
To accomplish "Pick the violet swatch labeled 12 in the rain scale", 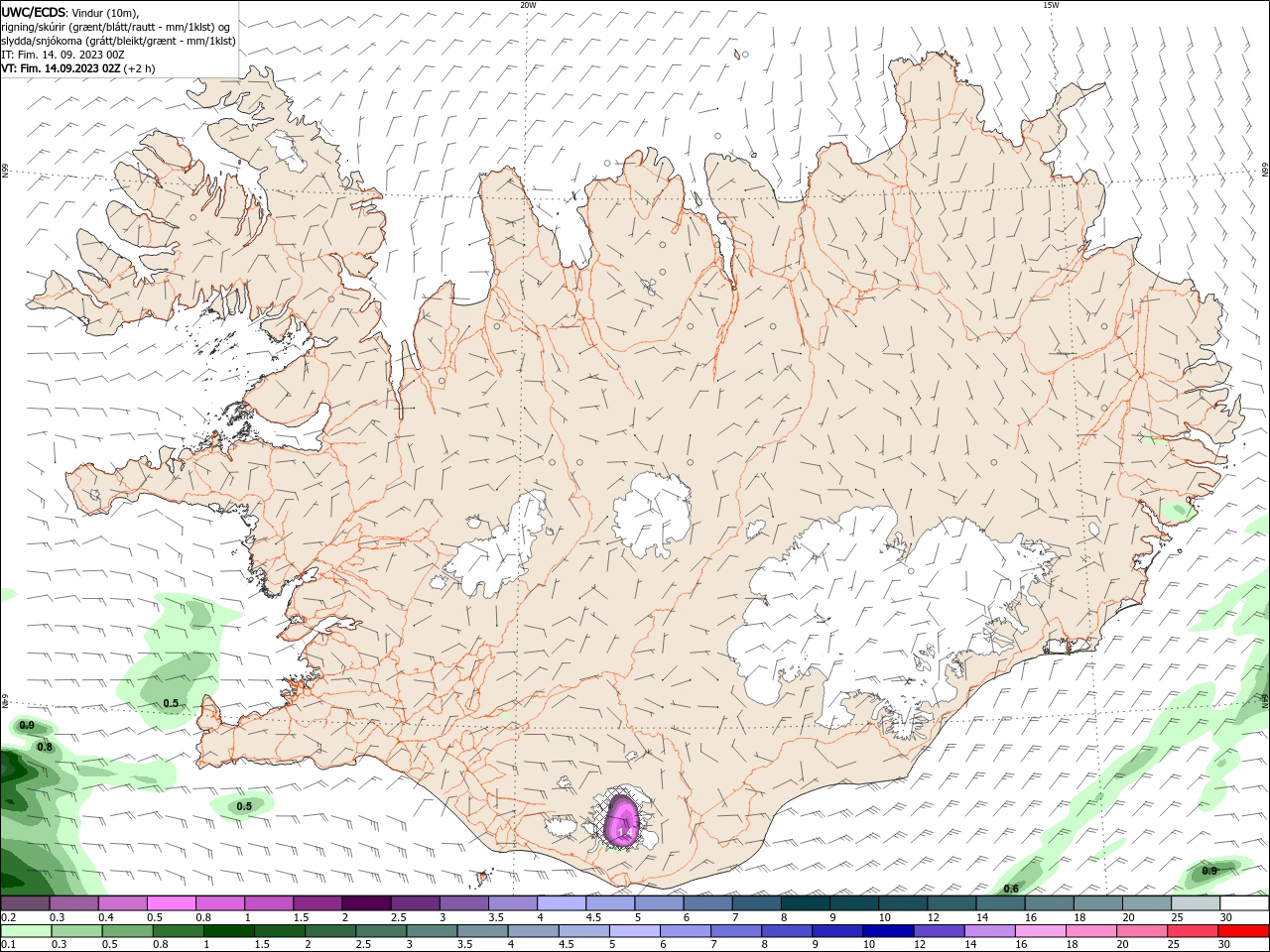I will click(939, 930).
